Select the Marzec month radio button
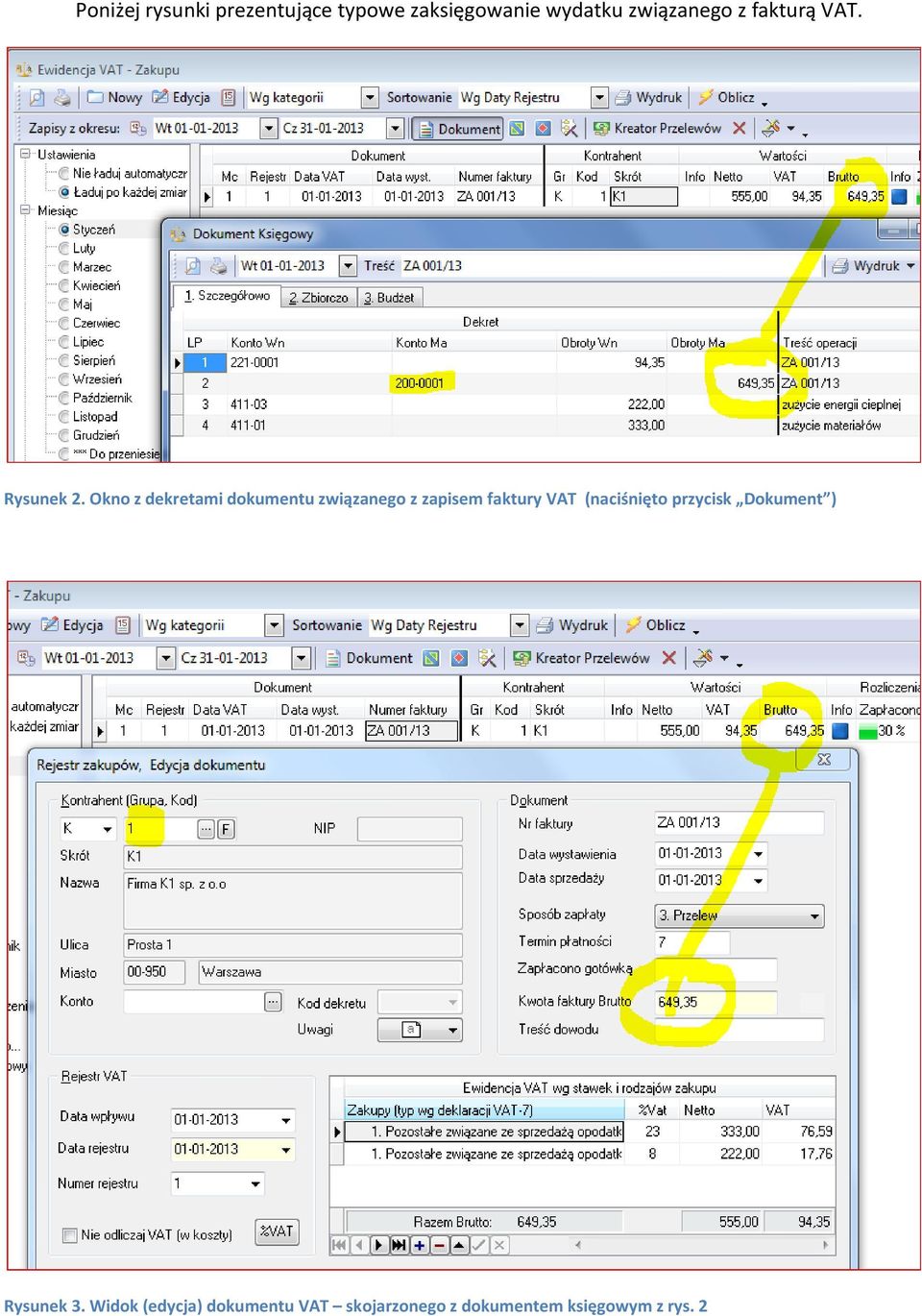The image size is (922, 1316). [x=64, y=267]
